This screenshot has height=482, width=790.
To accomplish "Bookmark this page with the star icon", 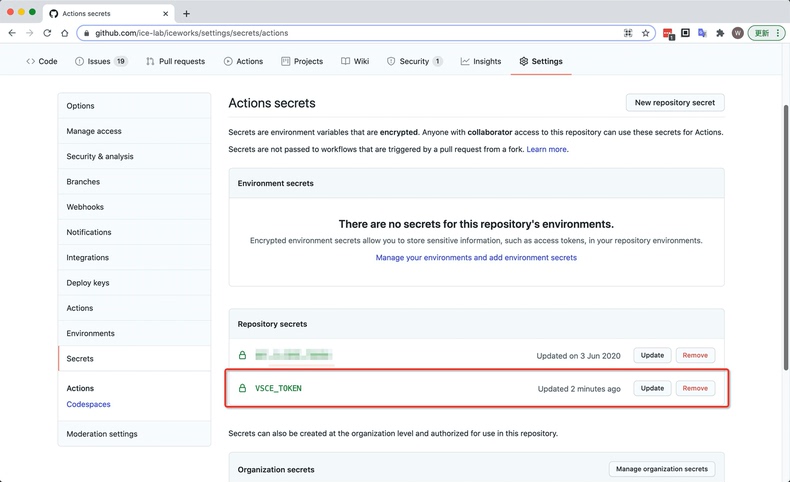I will [x=646, y=33].
